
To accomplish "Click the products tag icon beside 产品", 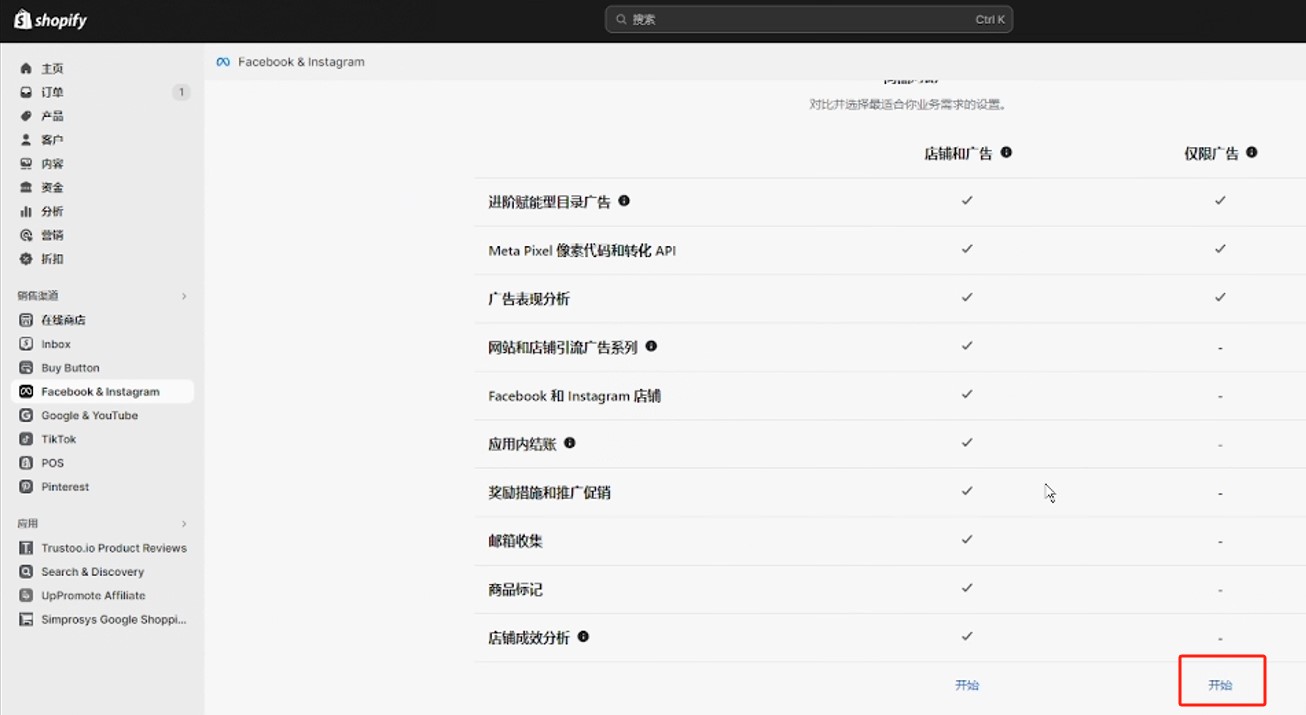I will tap(26, 116).
